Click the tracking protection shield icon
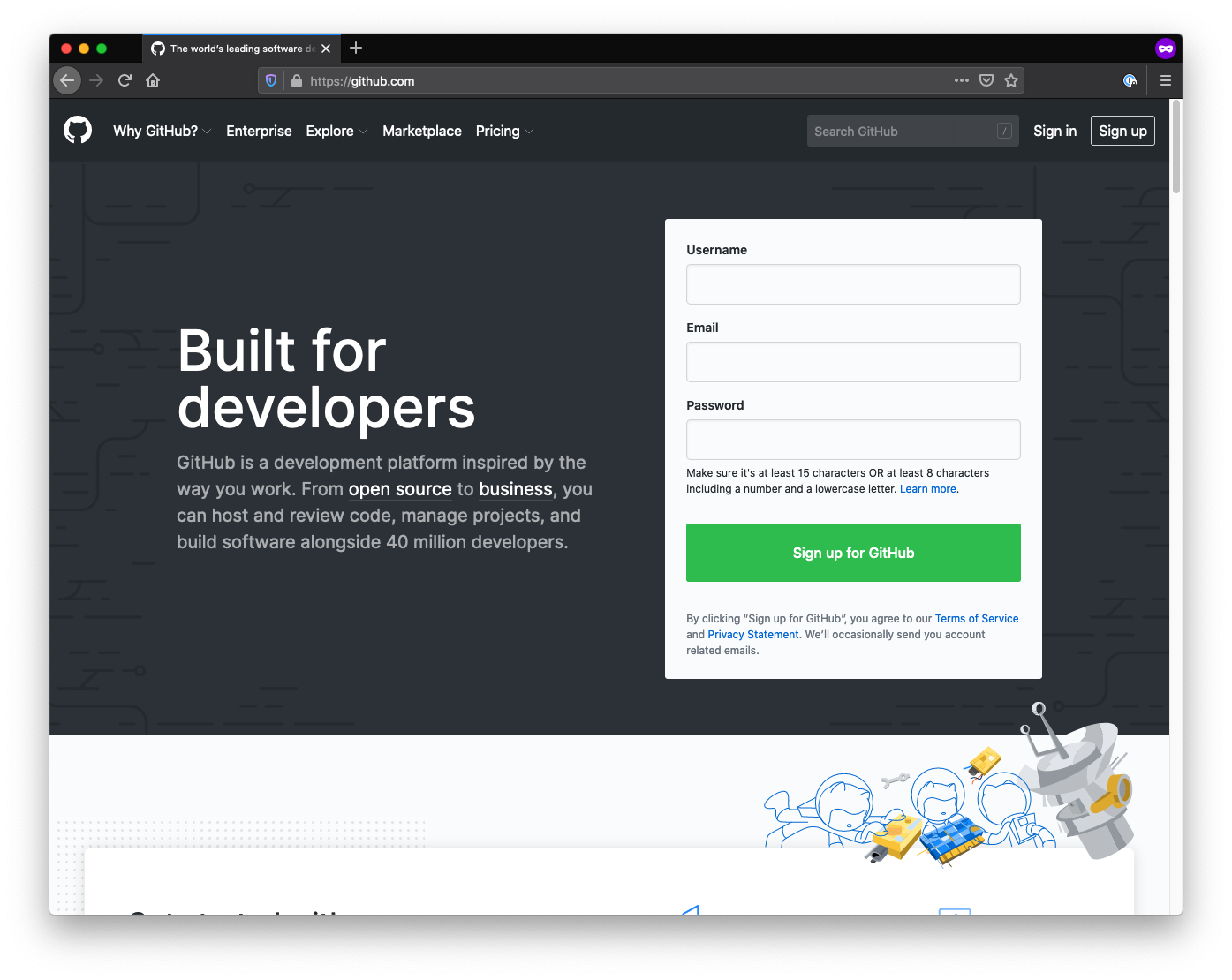 pyautogui.click(x=271, y=80)
